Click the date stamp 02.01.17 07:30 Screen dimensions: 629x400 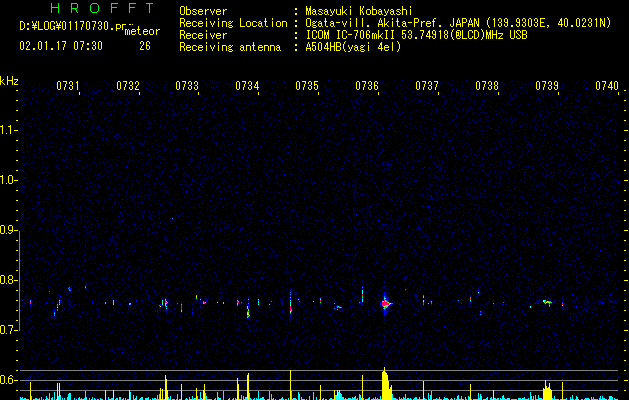[61, 46]
